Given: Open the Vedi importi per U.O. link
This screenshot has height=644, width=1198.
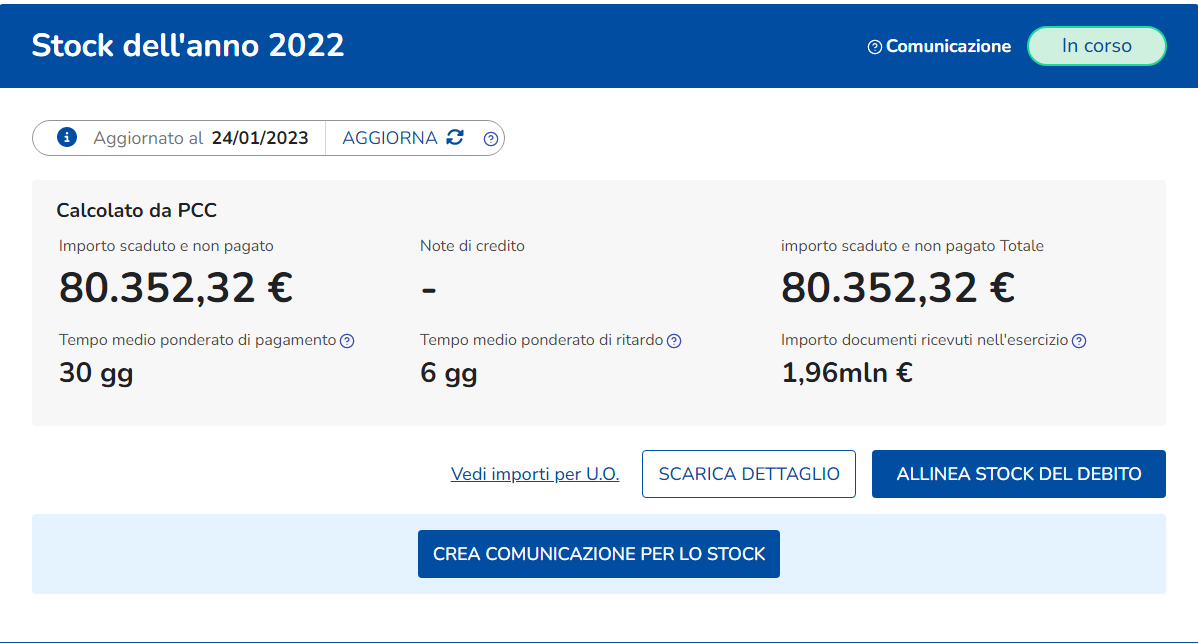Looking at the screenshot, I should [x=535, y=474].
